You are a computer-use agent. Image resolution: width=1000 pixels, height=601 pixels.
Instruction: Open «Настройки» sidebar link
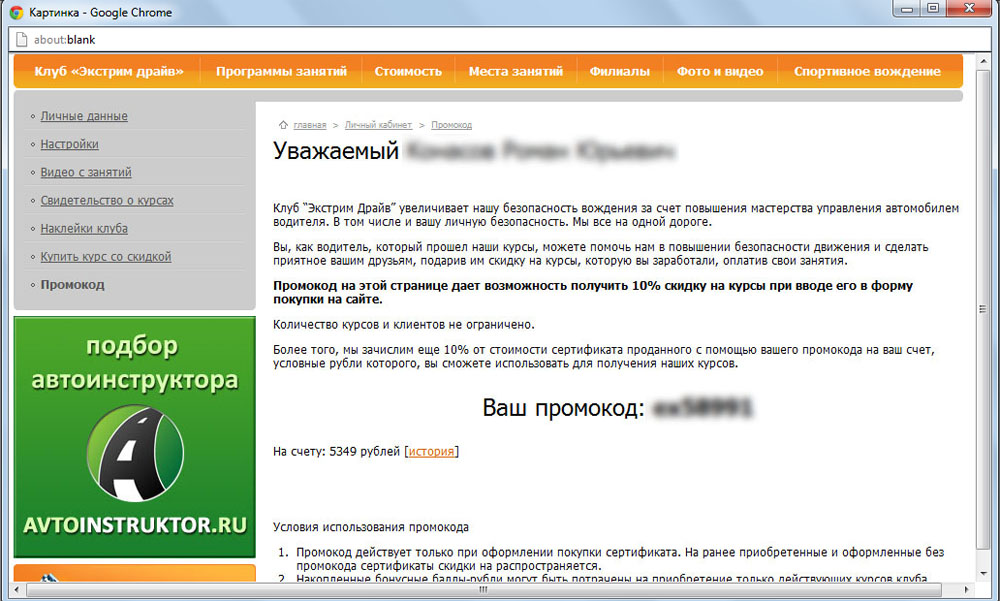70,144
